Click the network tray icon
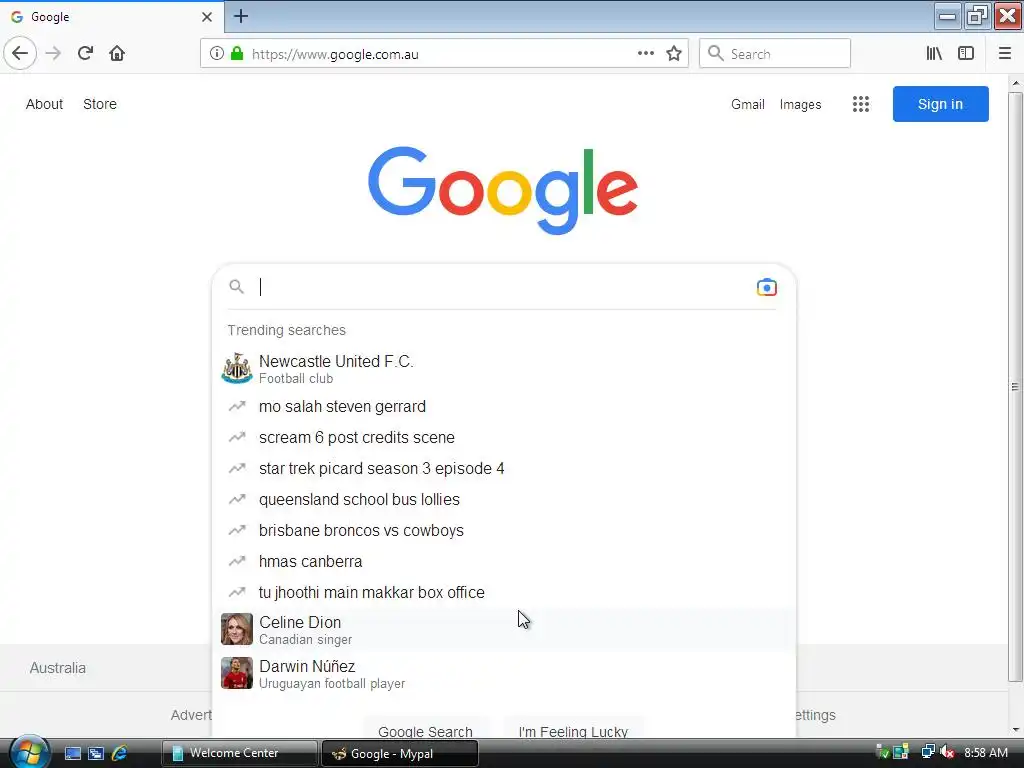The height and width of the screenshot is (768, 1024). 927,753
